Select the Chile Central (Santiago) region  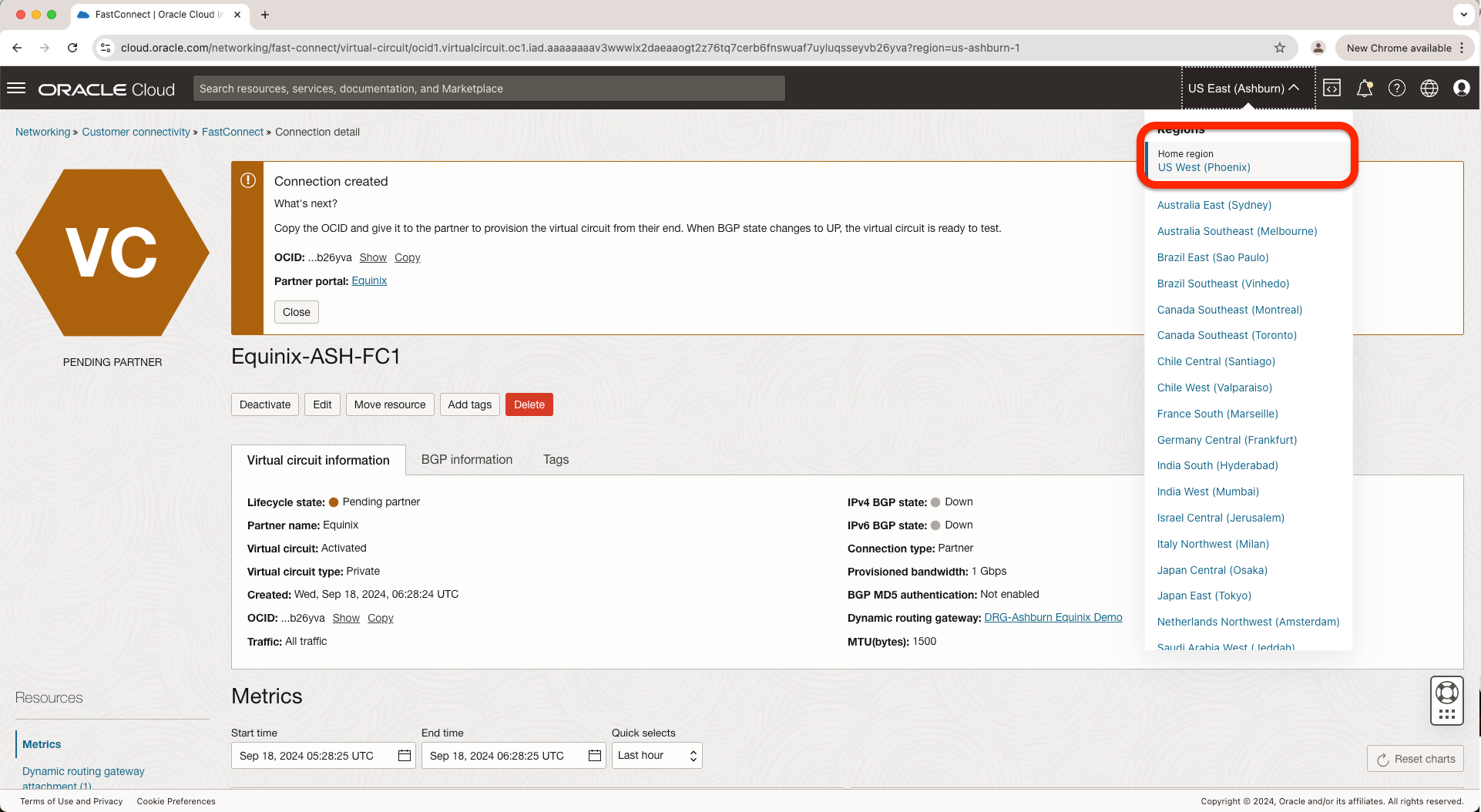point(1216,361)
